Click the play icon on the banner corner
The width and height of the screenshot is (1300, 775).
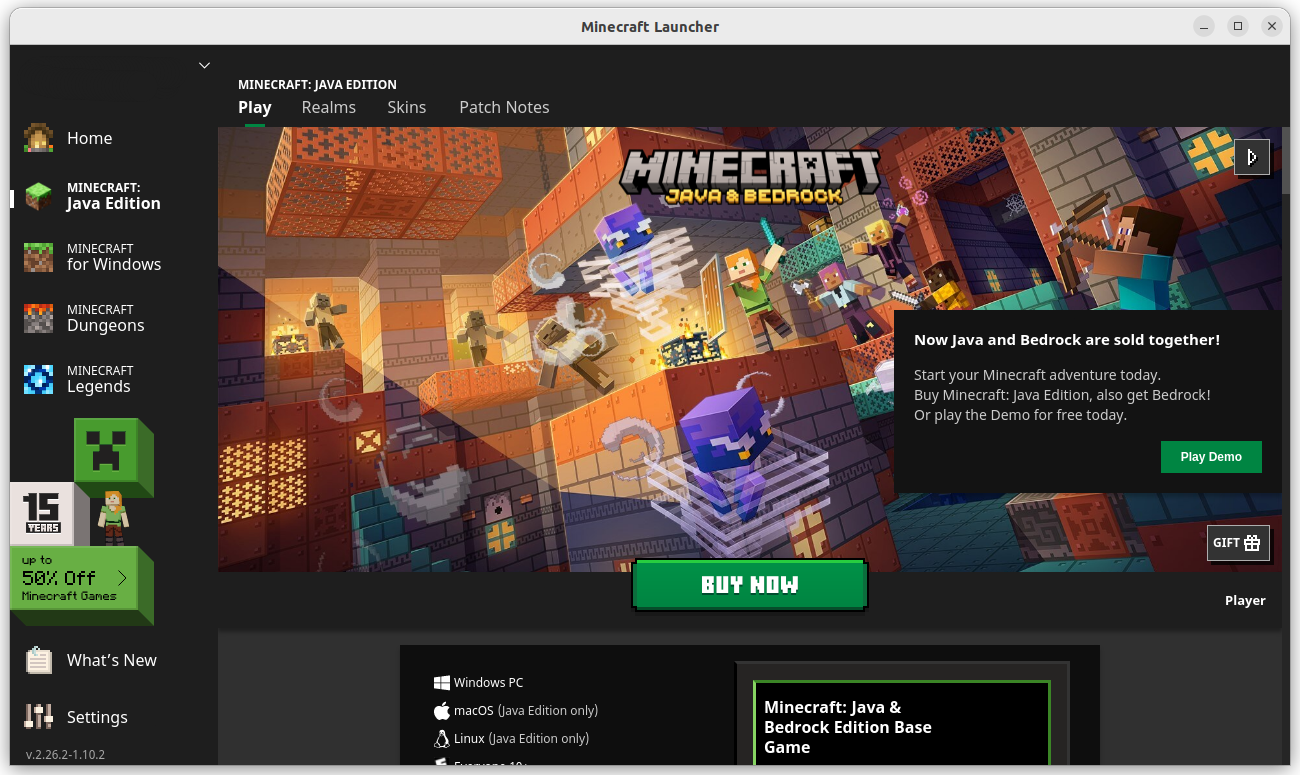[1252, 157]
